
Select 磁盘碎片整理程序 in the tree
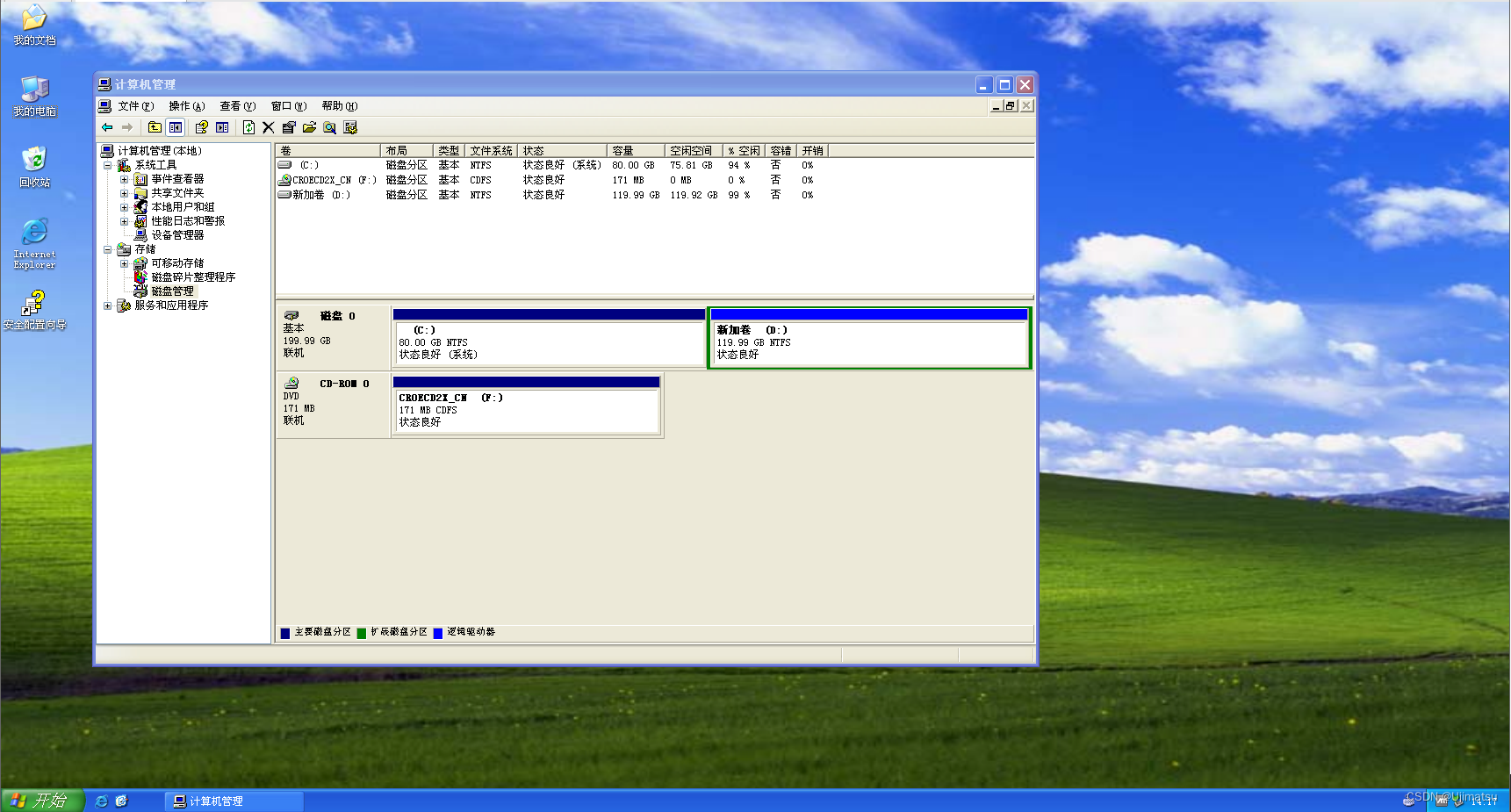(x=193, y=277)
